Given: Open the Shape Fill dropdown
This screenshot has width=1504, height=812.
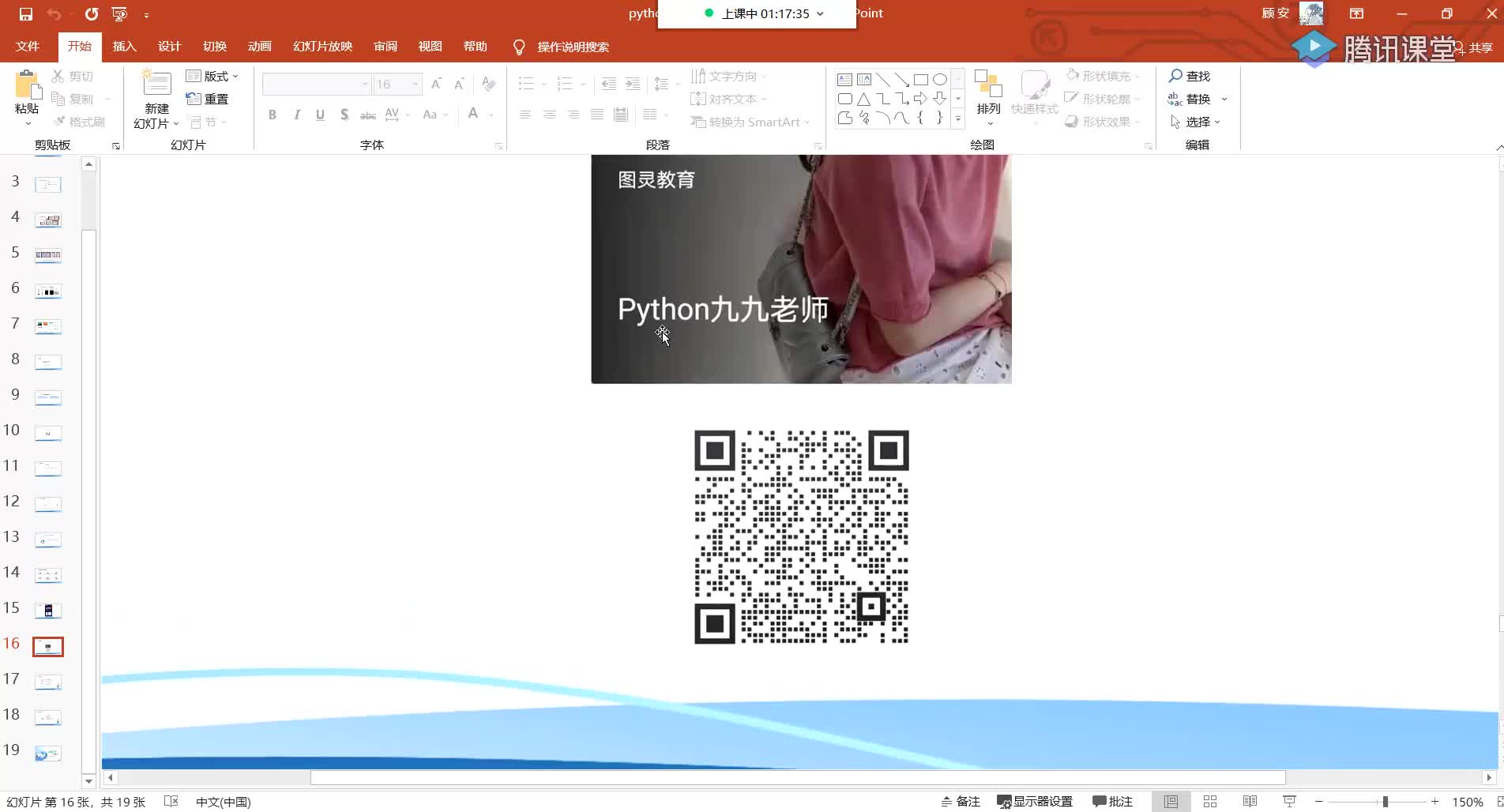Looking at the screenshot, I should click(1103, 76).
